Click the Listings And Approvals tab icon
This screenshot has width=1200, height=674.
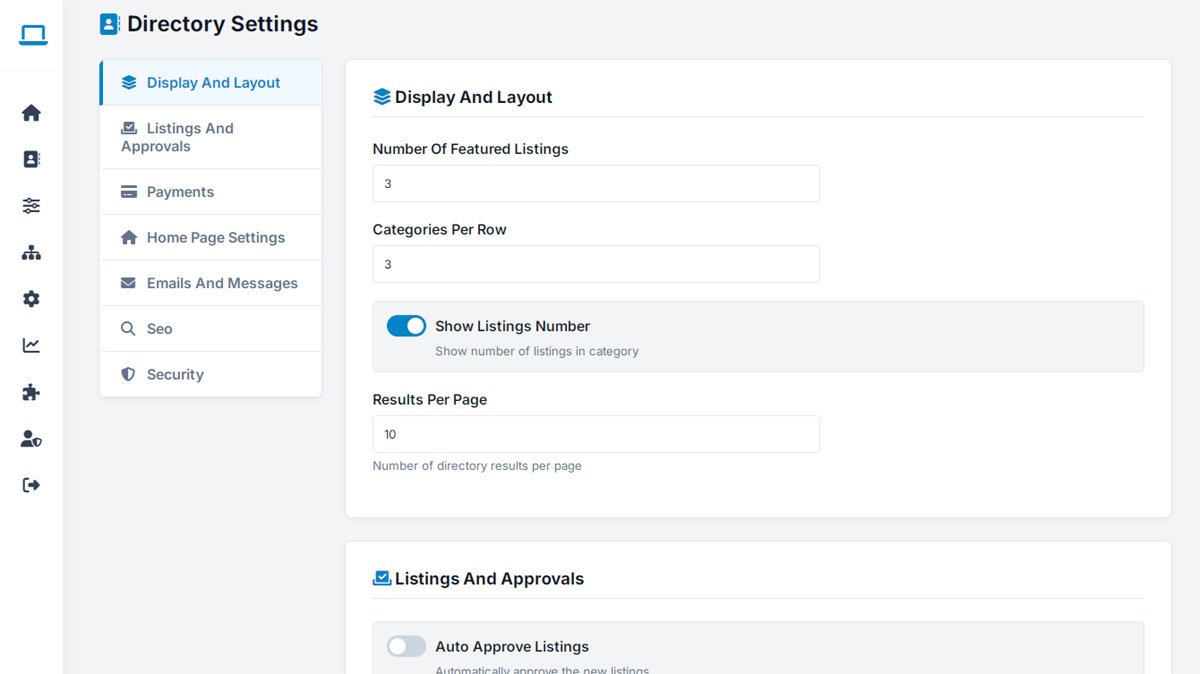[129, 128]
